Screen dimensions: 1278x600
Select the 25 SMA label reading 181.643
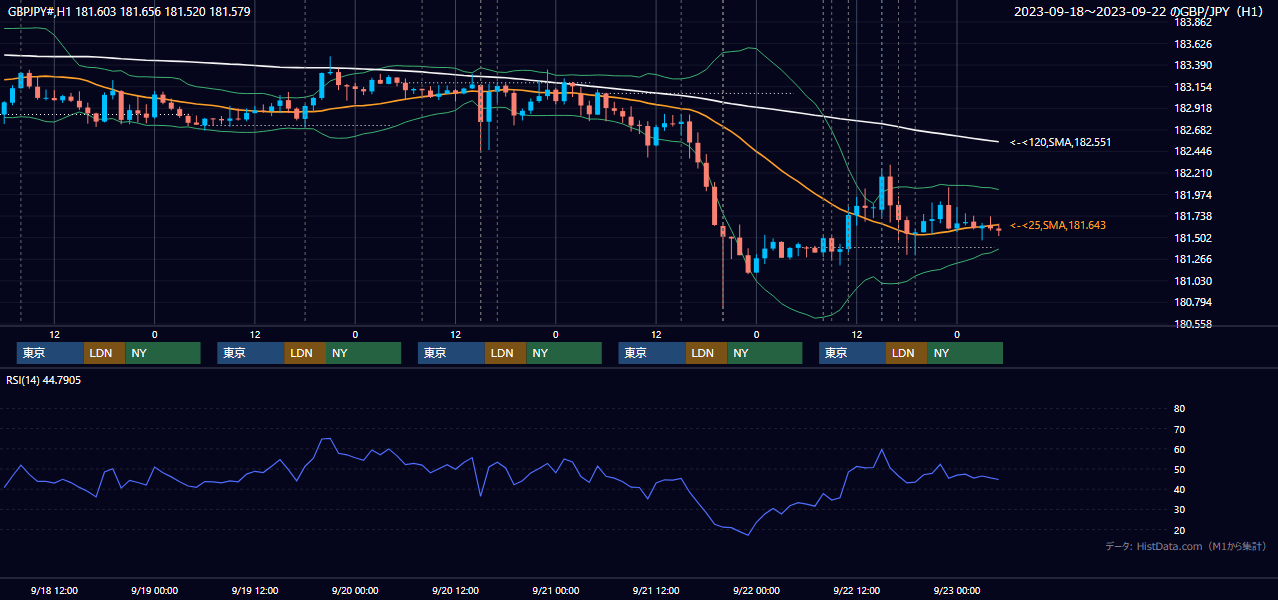tap(1058, 226)
